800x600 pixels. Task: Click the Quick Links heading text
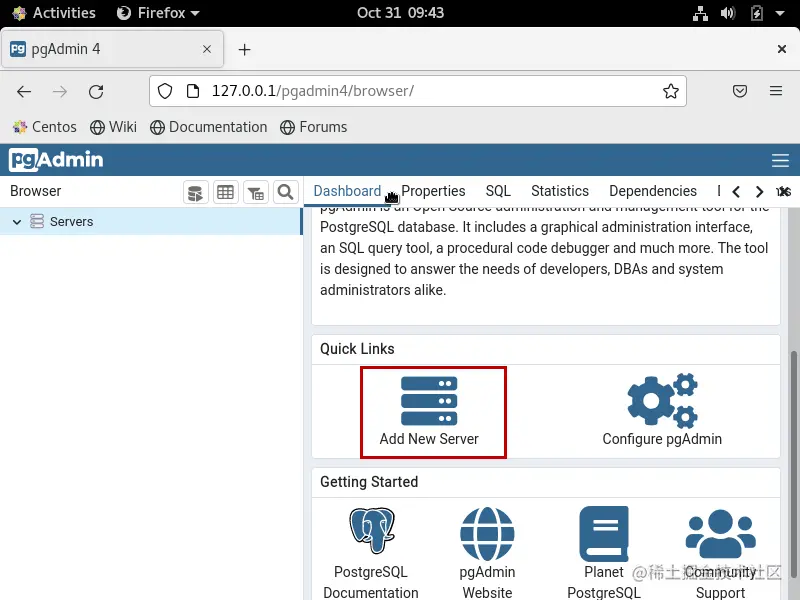point(357,349)
